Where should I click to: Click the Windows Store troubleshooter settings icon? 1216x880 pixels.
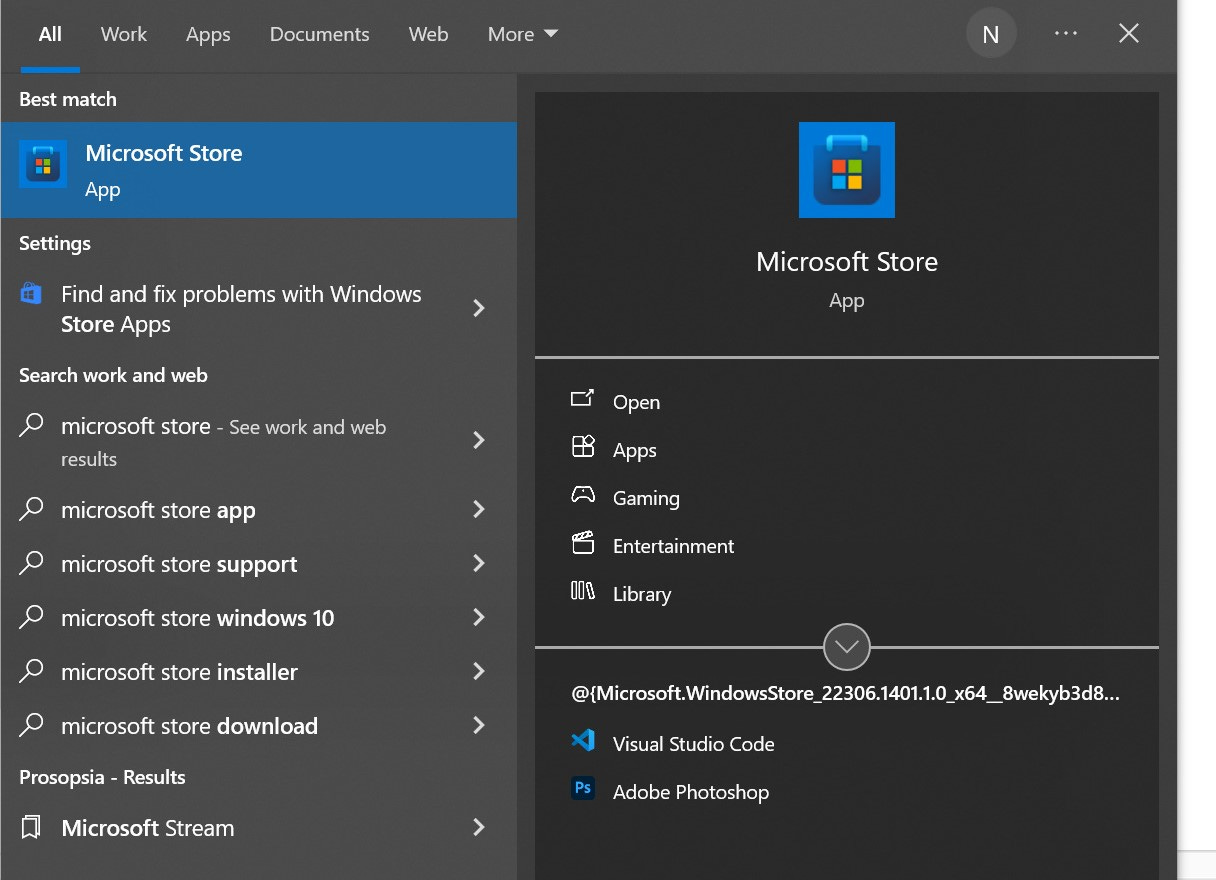[31, 294]
